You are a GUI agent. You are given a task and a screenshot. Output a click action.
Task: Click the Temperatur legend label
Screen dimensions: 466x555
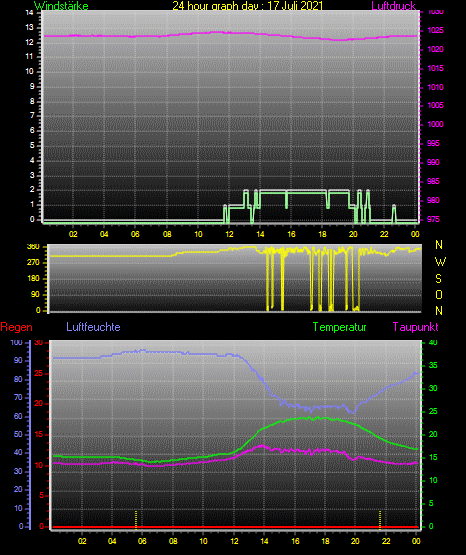339,327
